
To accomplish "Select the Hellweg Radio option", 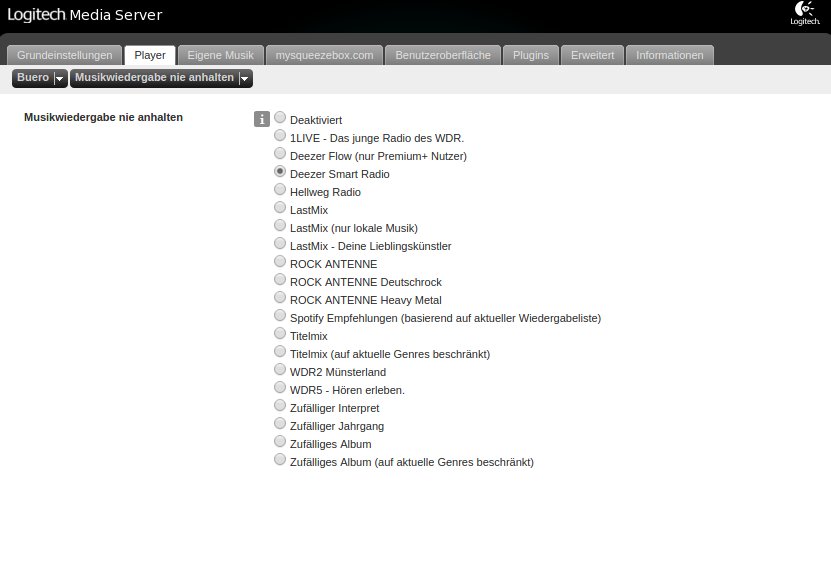I will tap(280, 189).
